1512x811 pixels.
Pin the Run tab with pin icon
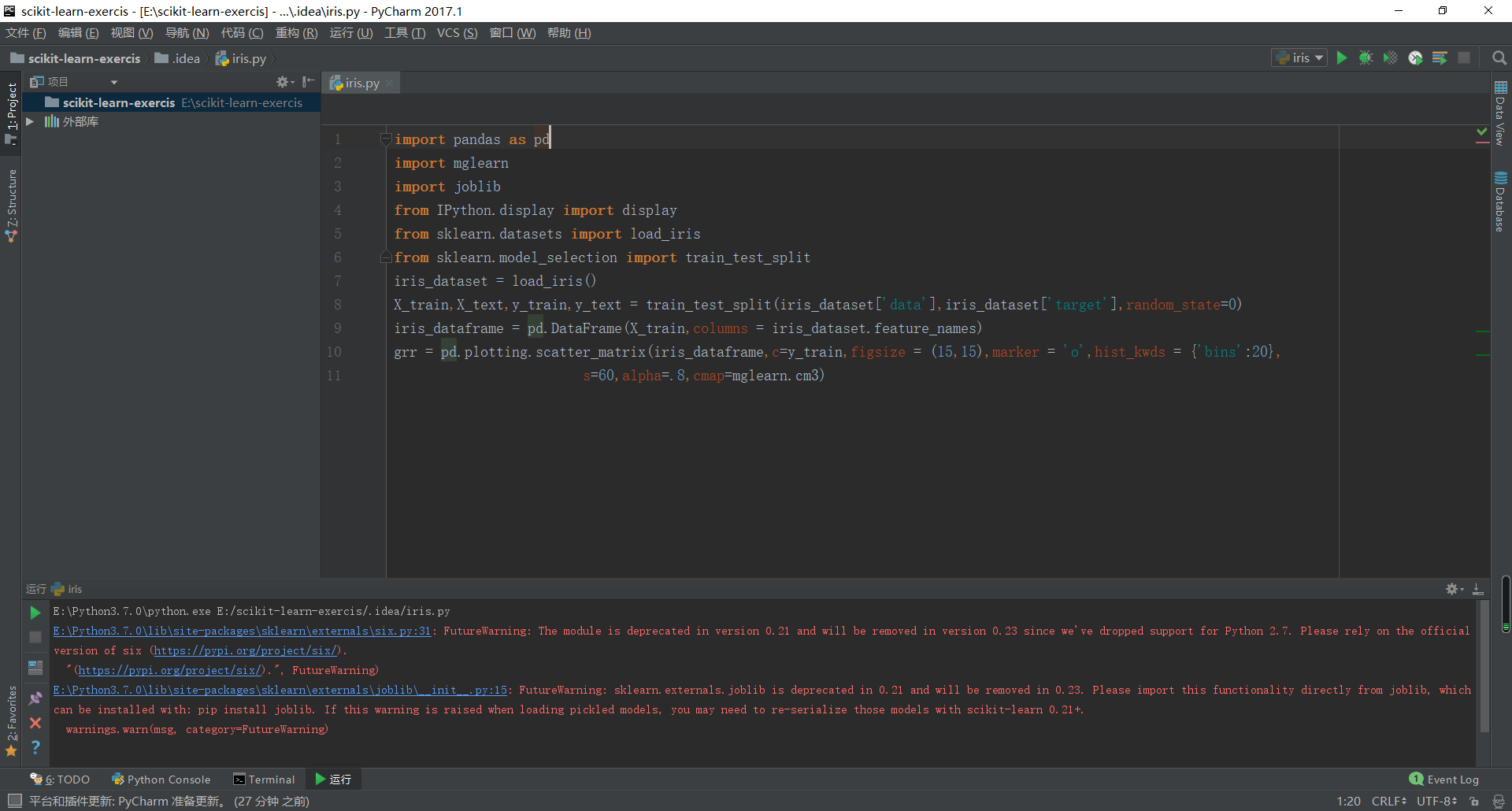[35, 698]
